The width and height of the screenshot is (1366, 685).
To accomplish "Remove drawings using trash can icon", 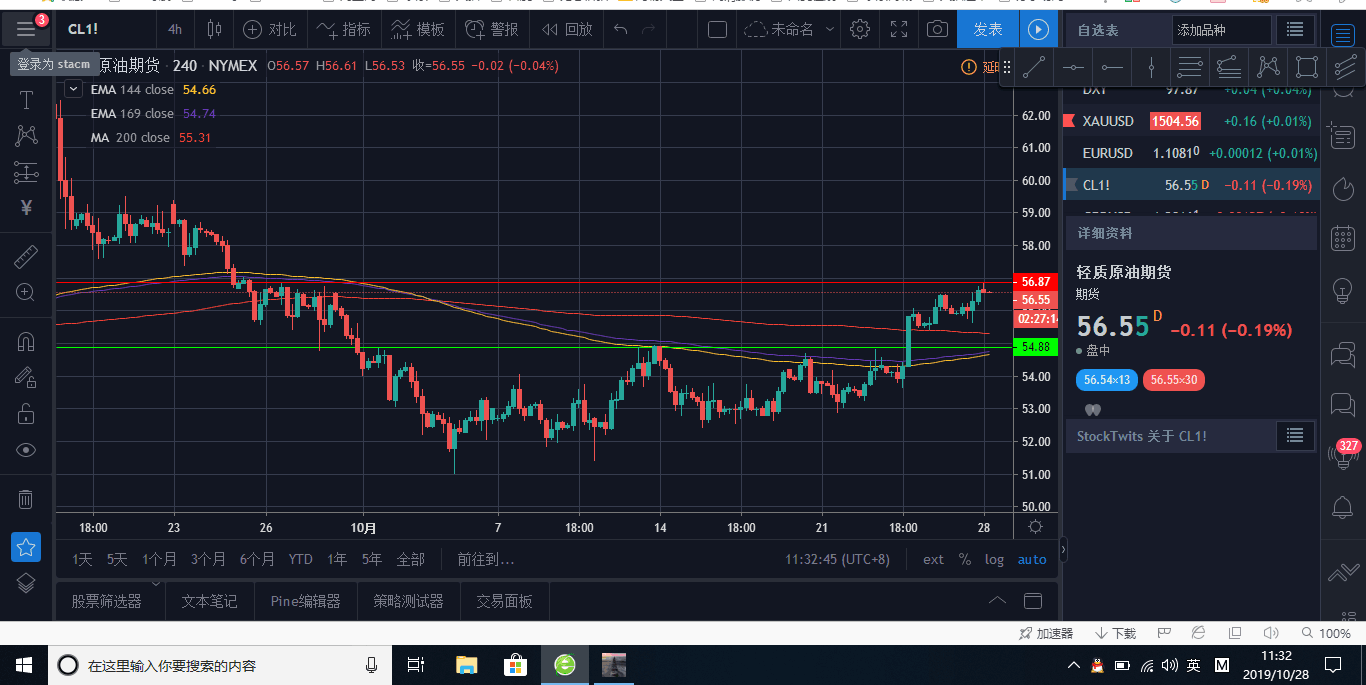I will coord(26,499).
